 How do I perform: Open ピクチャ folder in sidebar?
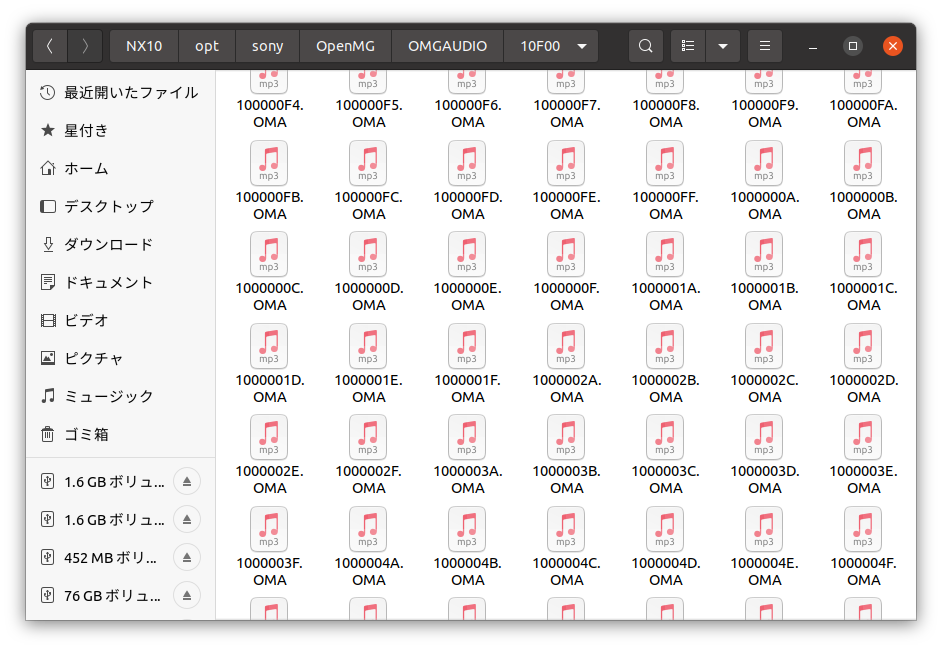[x=120, y=358]
